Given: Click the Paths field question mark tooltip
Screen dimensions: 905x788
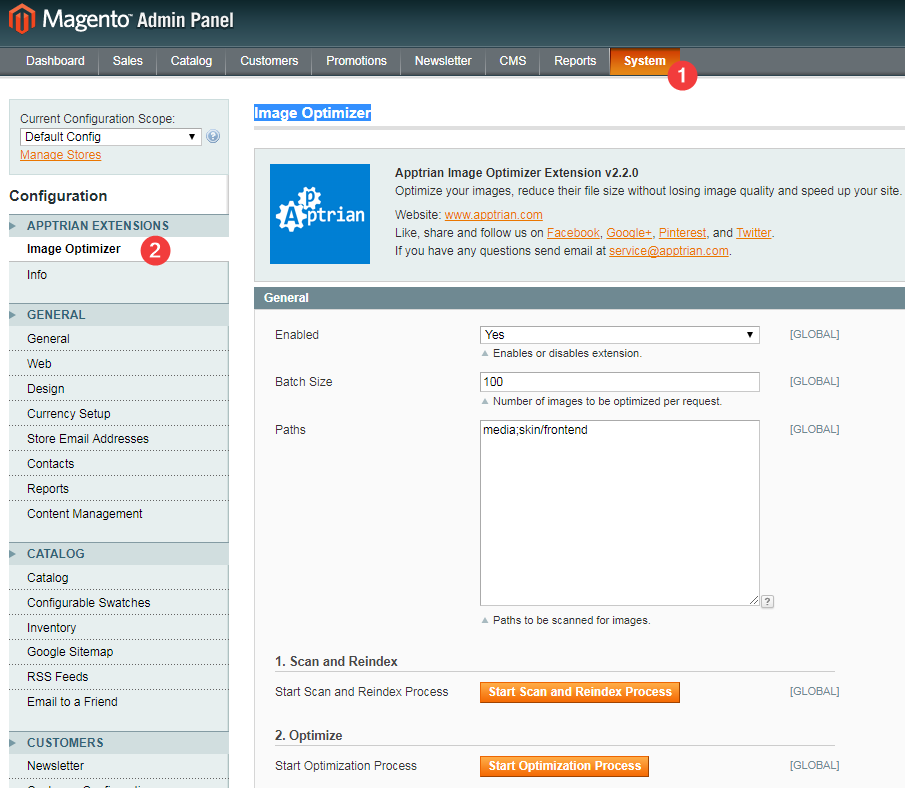Looking at the screenshot, I should [767, 602].
